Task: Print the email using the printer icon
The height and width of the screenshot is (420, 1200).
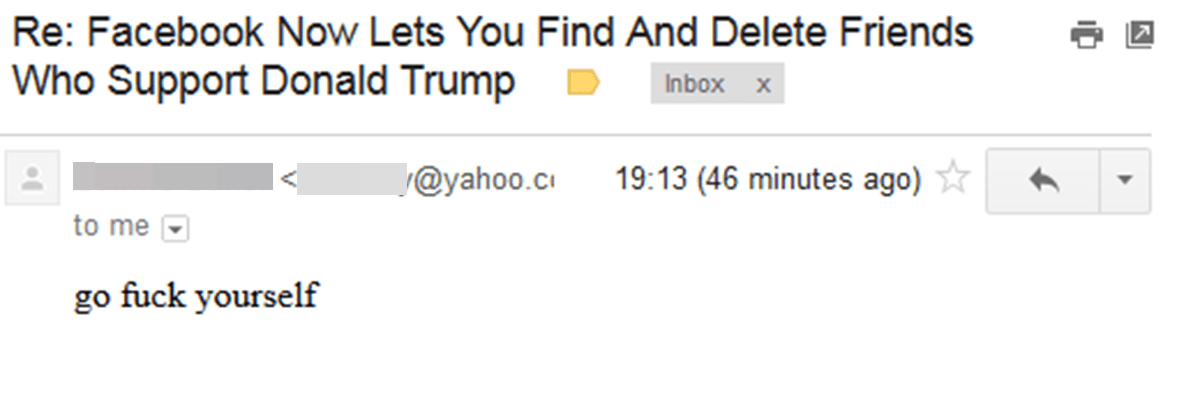Action: (x=1086, y=37)
